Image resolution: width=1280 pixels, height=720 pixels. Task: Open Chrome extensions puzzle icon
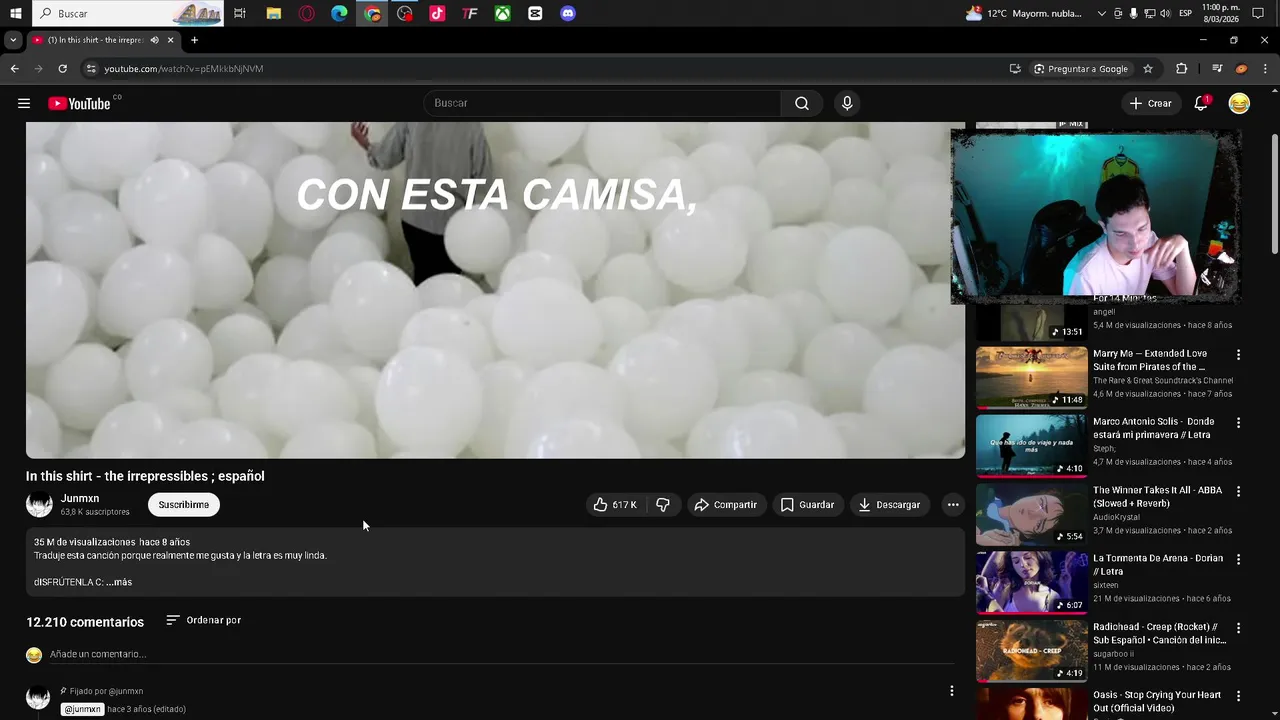pos(1182,69)
